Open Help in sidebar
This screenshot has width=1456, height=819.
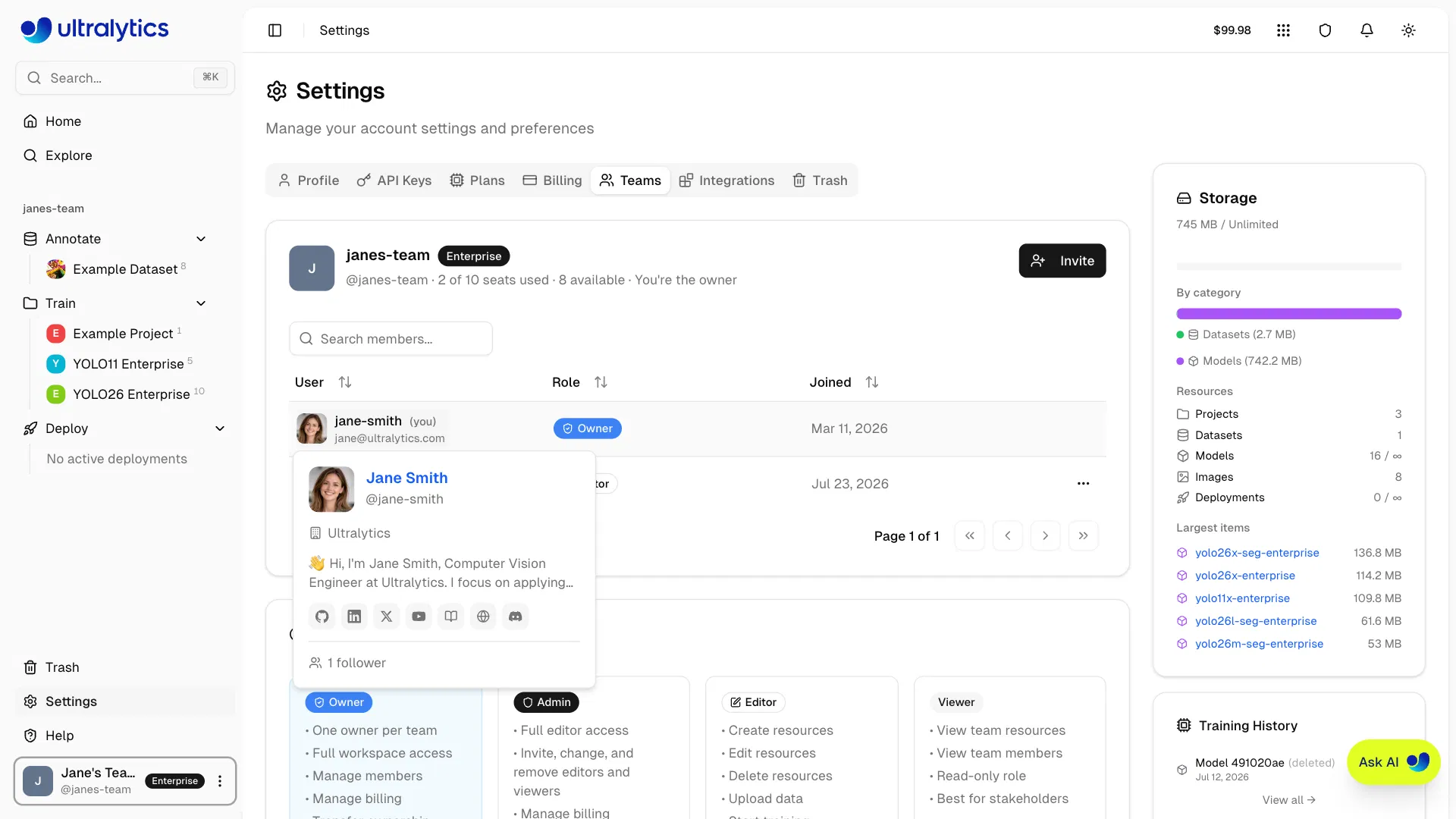[x=59, y=736]
